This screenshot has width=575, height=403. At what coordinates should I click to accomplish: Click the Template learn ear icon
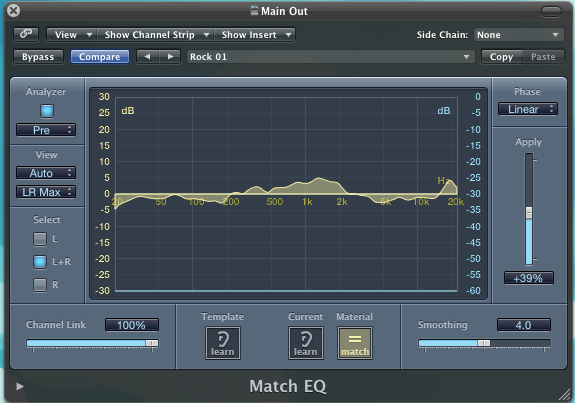point(223,343)
